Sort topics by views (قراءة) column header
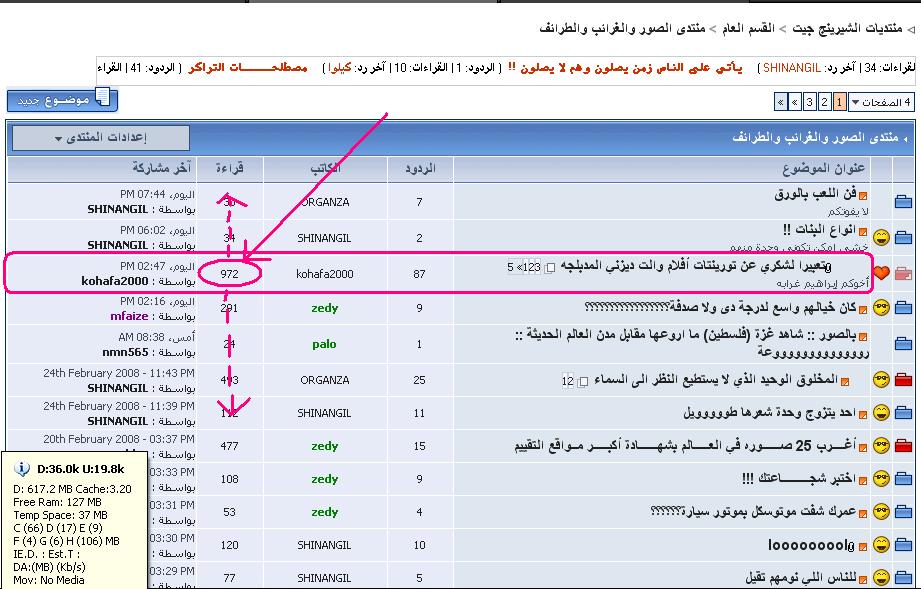 230,168
